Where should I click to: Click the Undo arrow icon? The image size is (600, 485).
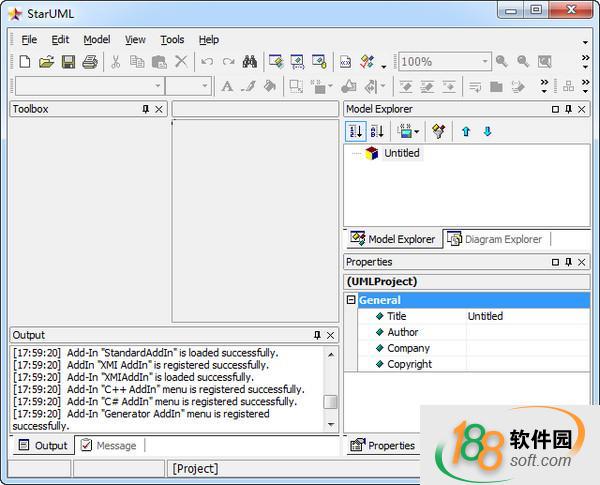click(x=207, y=62)
